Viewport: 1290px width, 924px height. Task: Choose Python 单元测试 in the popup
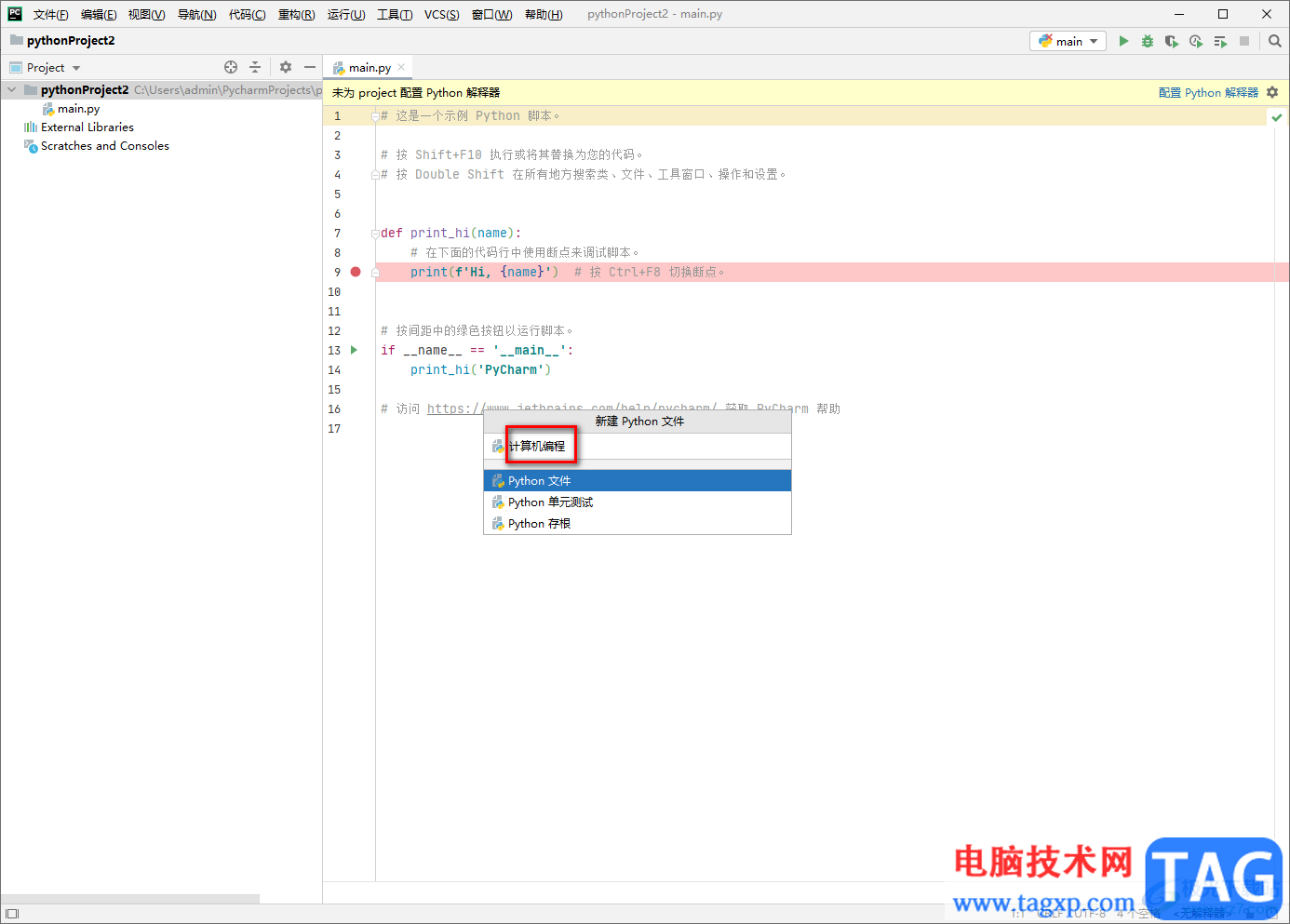coord(638,502)
